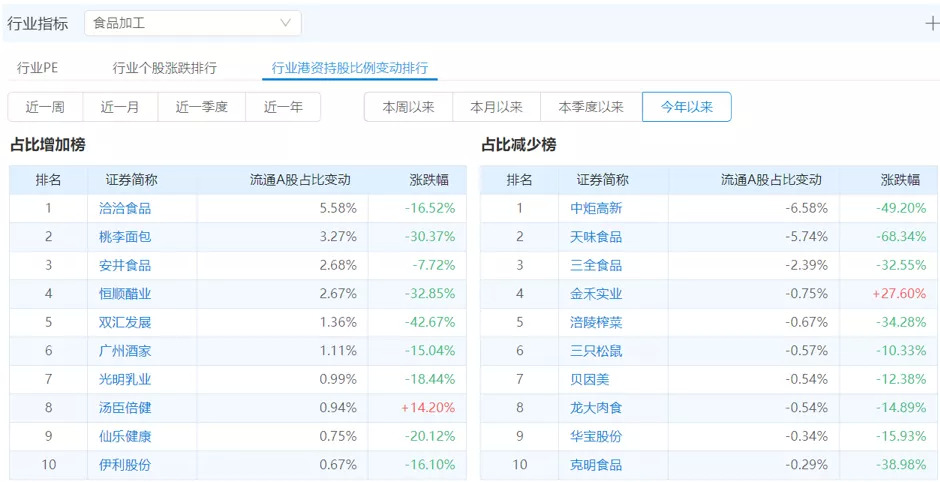Click 涨跌幅 header in 占比增加榜 table
The image size is (940, 482).
pyautogui.click(x=429, y=180)
